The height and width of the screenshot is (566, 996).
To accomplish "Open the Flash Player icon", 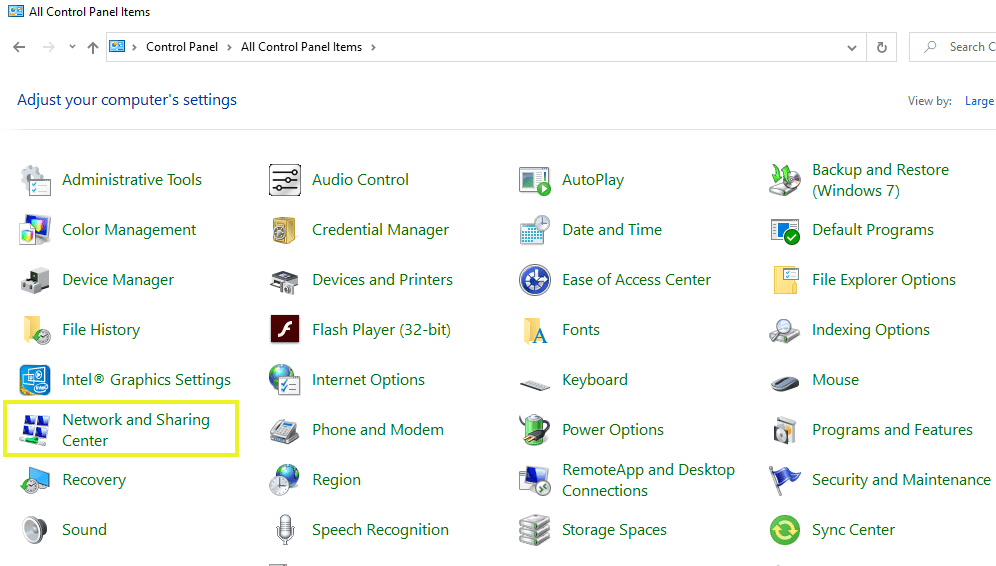I will point(285,330).
